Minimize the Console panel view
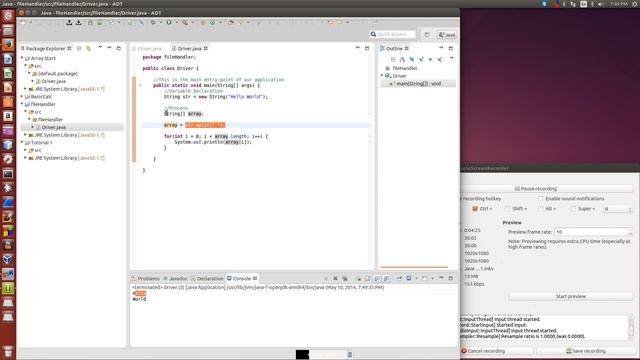Image resolution: width=640 pixels, height=360 pixels. [441, 278]
